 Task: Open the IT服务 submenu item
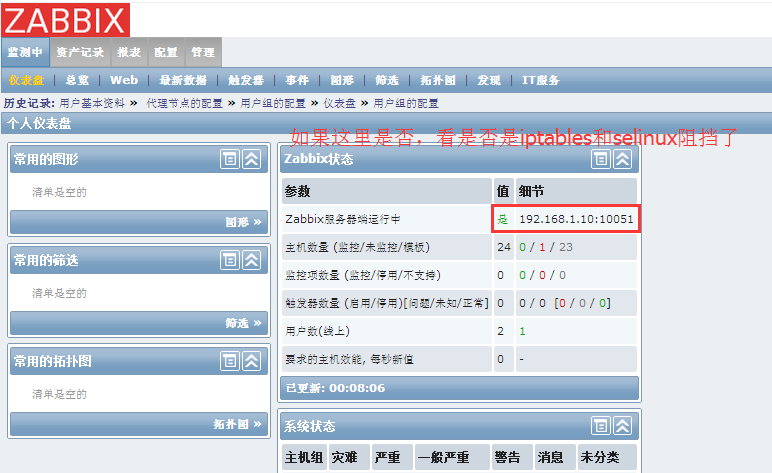(x=541, y=80)
